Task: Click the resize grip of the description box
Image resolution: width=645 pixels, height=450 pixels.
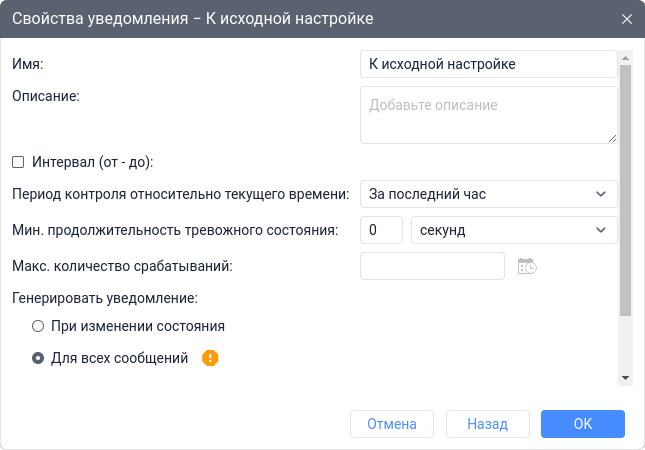Action: (612, 139)
